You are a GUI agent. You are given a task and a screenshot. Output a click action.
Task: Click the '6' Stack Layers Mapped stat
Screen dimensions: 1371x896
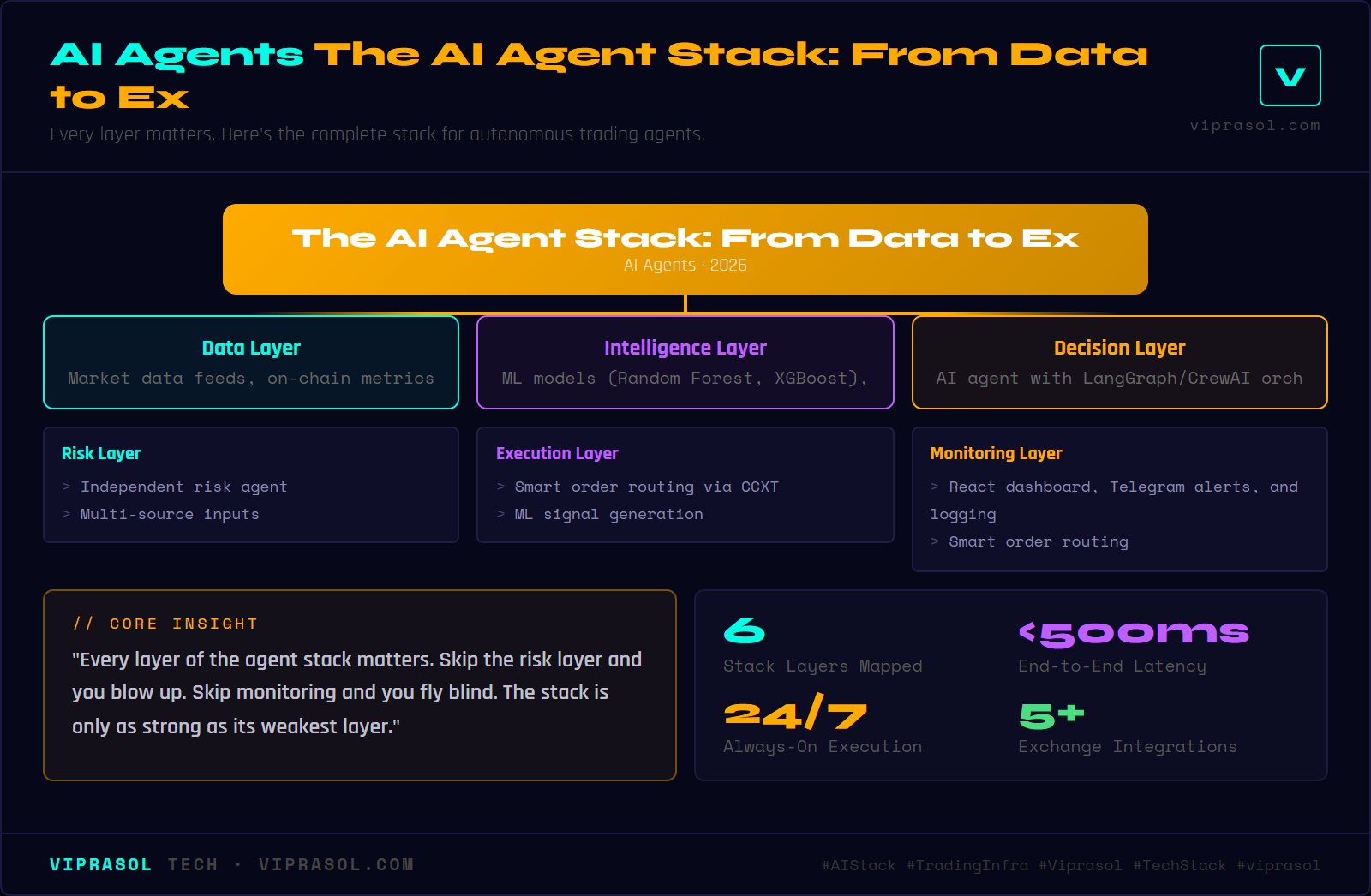click(x=744, y=632)
